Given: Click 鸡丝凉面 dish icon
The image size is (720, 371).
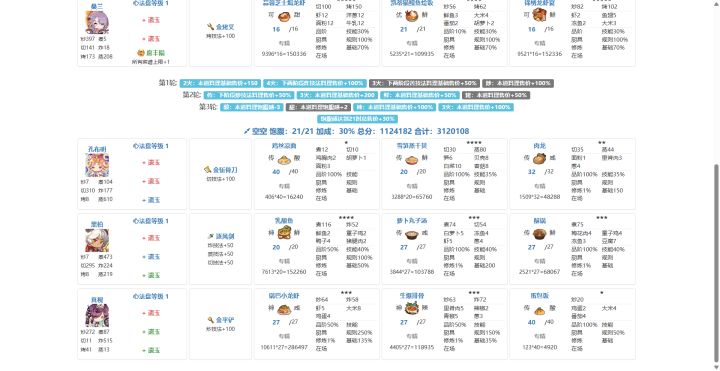Looking at the screenshot, I should tap(284, 159).
